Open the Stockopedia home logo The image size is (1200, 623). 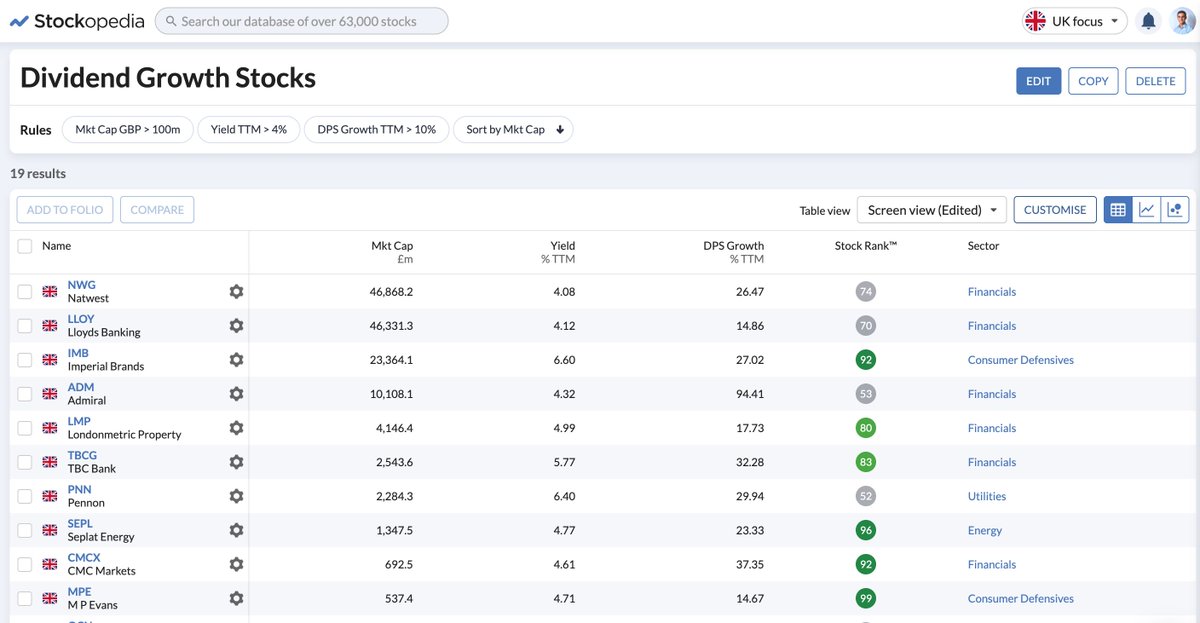pyautogui.click(x=76, y=21)
